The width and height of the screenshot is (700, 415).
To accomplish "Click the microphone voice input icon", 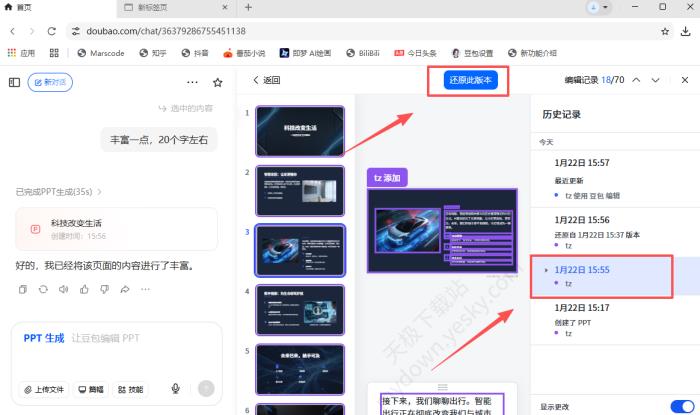I will tap(176, 389).
